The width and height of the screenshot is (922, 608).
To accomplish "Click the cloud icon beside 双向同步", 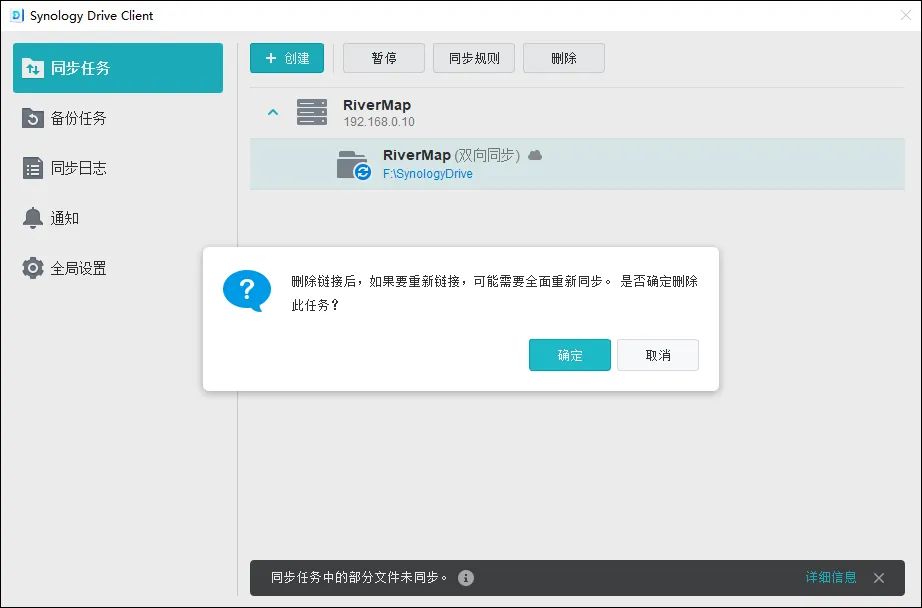I will click(535, 155).
